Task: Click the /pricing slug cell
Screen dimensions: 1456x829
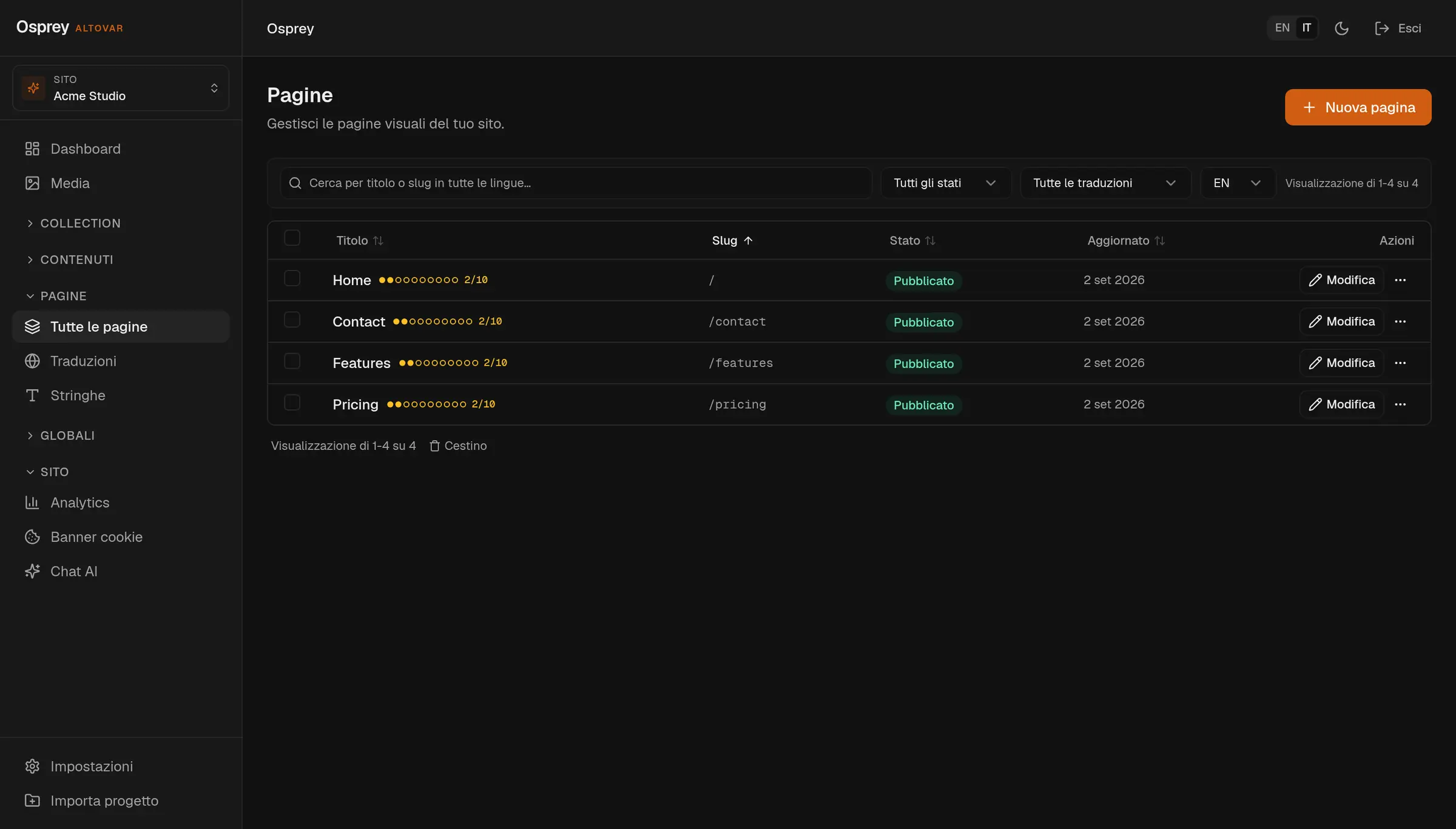Action: [x=737, y=404]
